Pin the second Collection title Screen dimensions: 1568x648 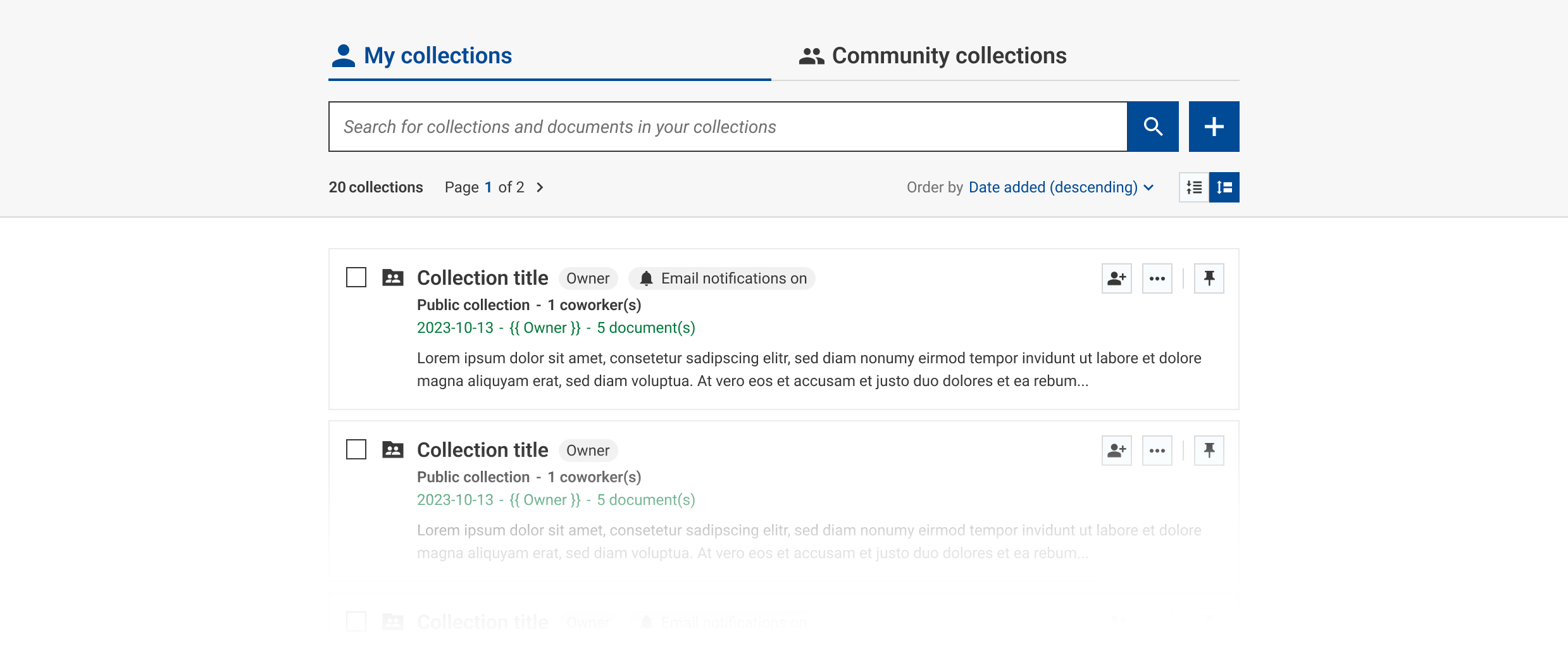point(1209,450)
